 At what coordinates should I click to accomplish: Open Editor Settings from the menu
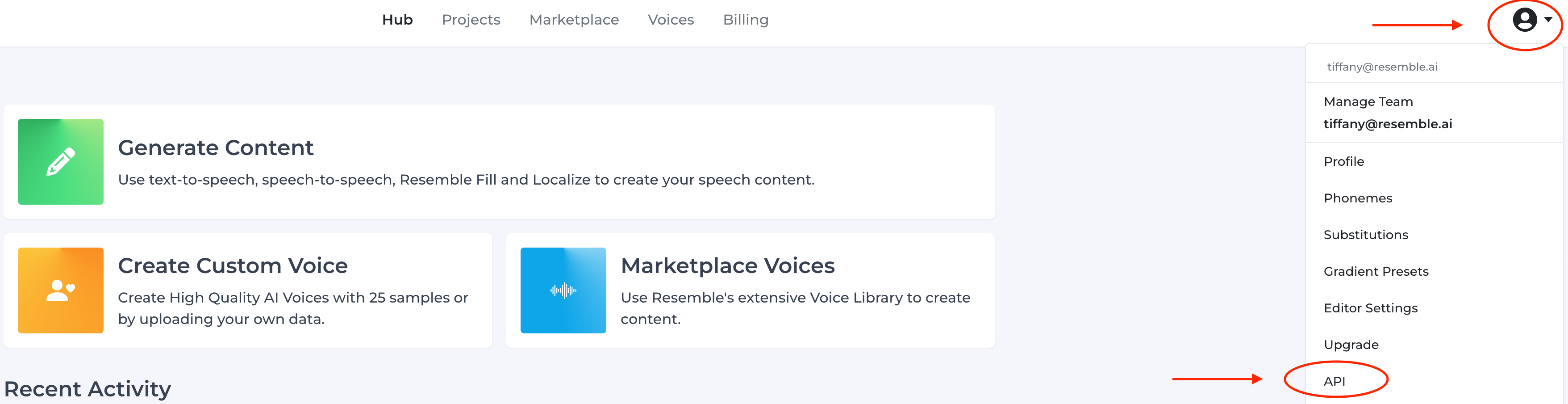click(1370, 308)
